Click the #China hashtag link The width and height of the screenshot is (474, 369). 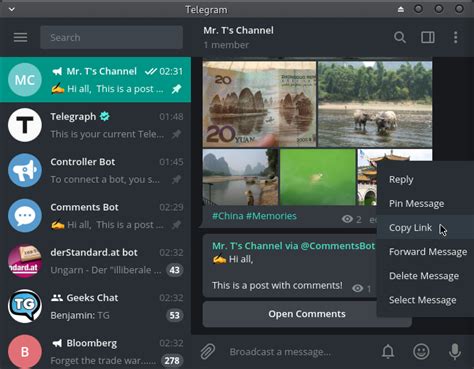(228, 216)
